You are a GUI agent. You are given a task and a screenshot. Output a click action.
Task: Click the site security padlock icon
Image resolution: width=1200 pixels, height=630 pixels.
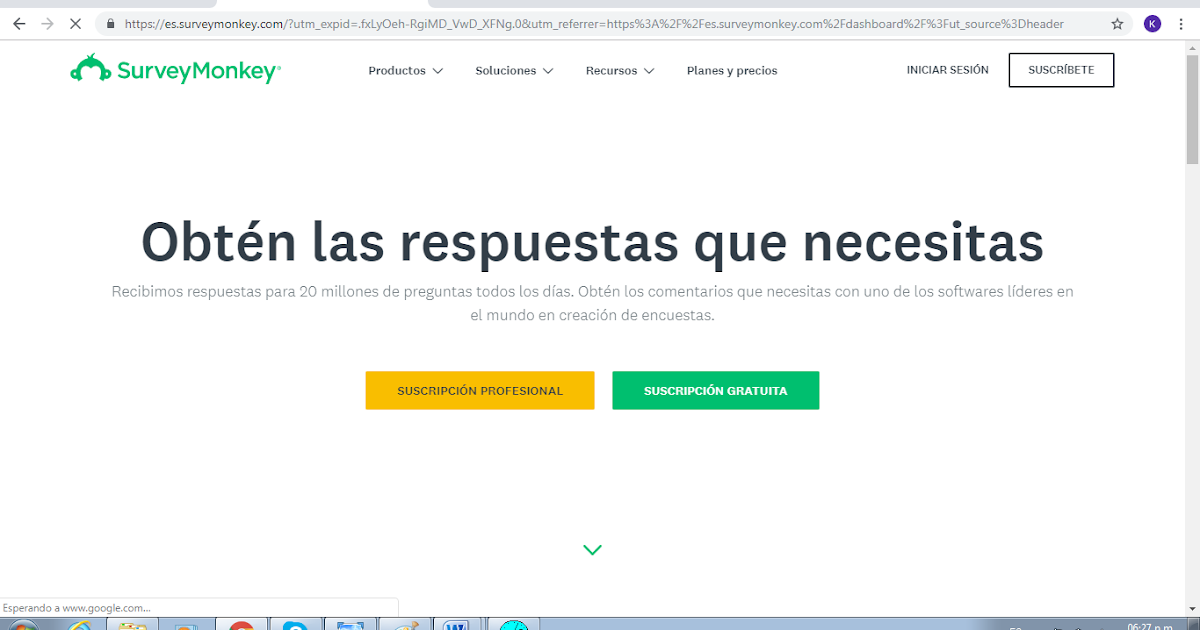[110, 23]
